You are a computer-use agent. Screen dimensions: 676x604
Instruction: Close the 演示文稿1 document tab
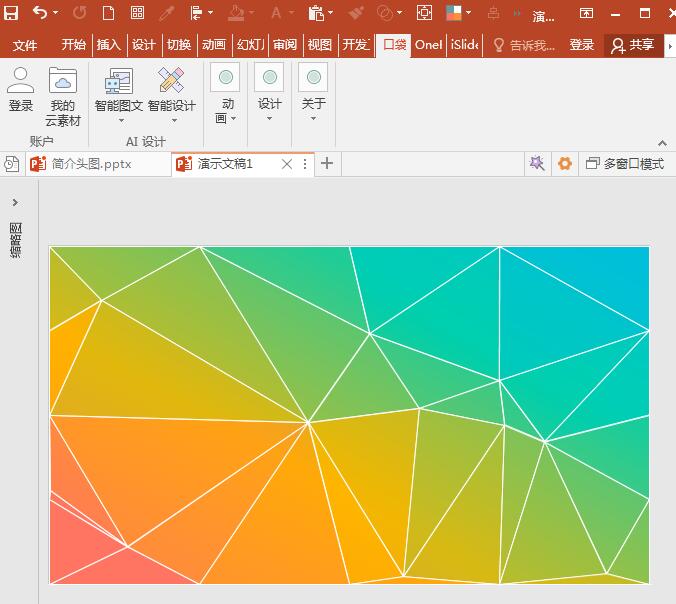[287, 164]
